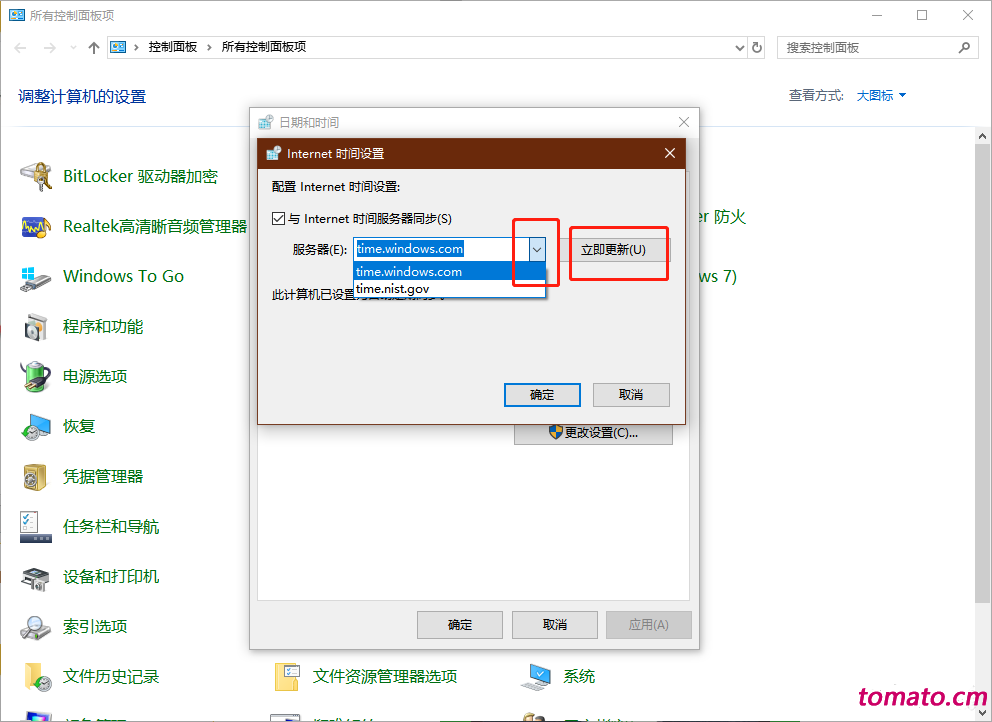This screenshot has height=722, width=992.
Task: Click the search magnifier icon
Action: [x=964, y=47]
